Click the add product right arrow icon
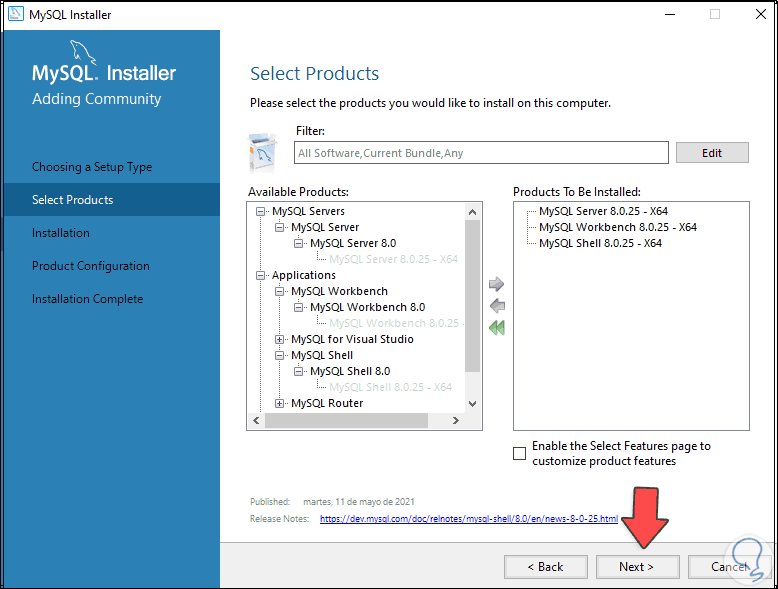Screen dimensions: 778x589 [x=497, y=285]
